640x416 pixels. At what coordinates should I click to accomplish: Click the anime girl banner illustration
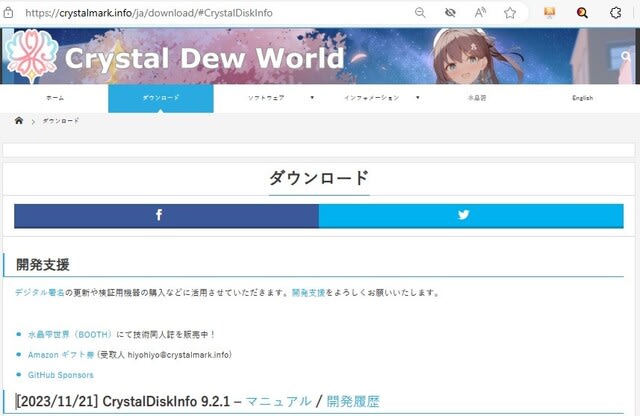(x=469, y=56)
